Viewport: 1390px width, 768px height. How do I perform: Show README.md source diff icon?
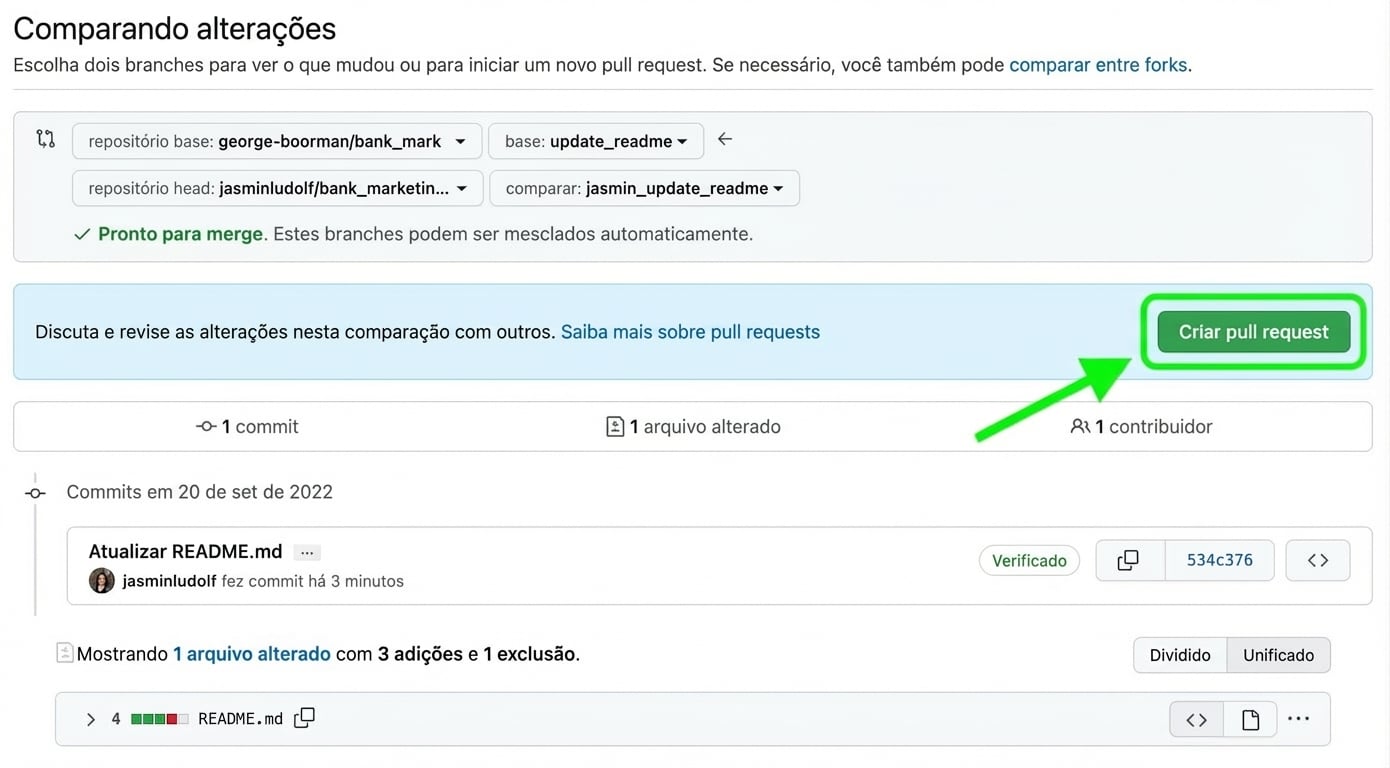pos(1196,719)
